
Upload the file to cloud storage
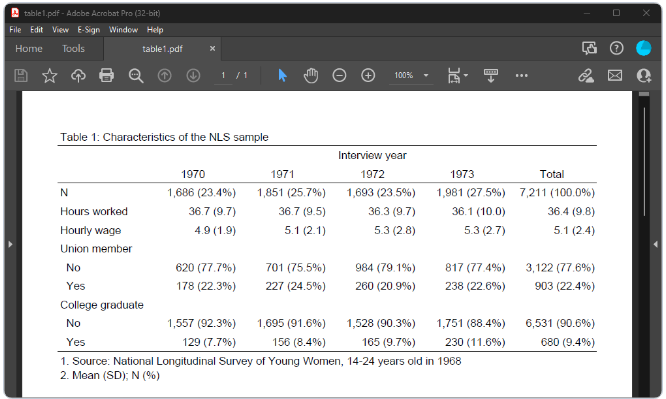click(78, 76)
